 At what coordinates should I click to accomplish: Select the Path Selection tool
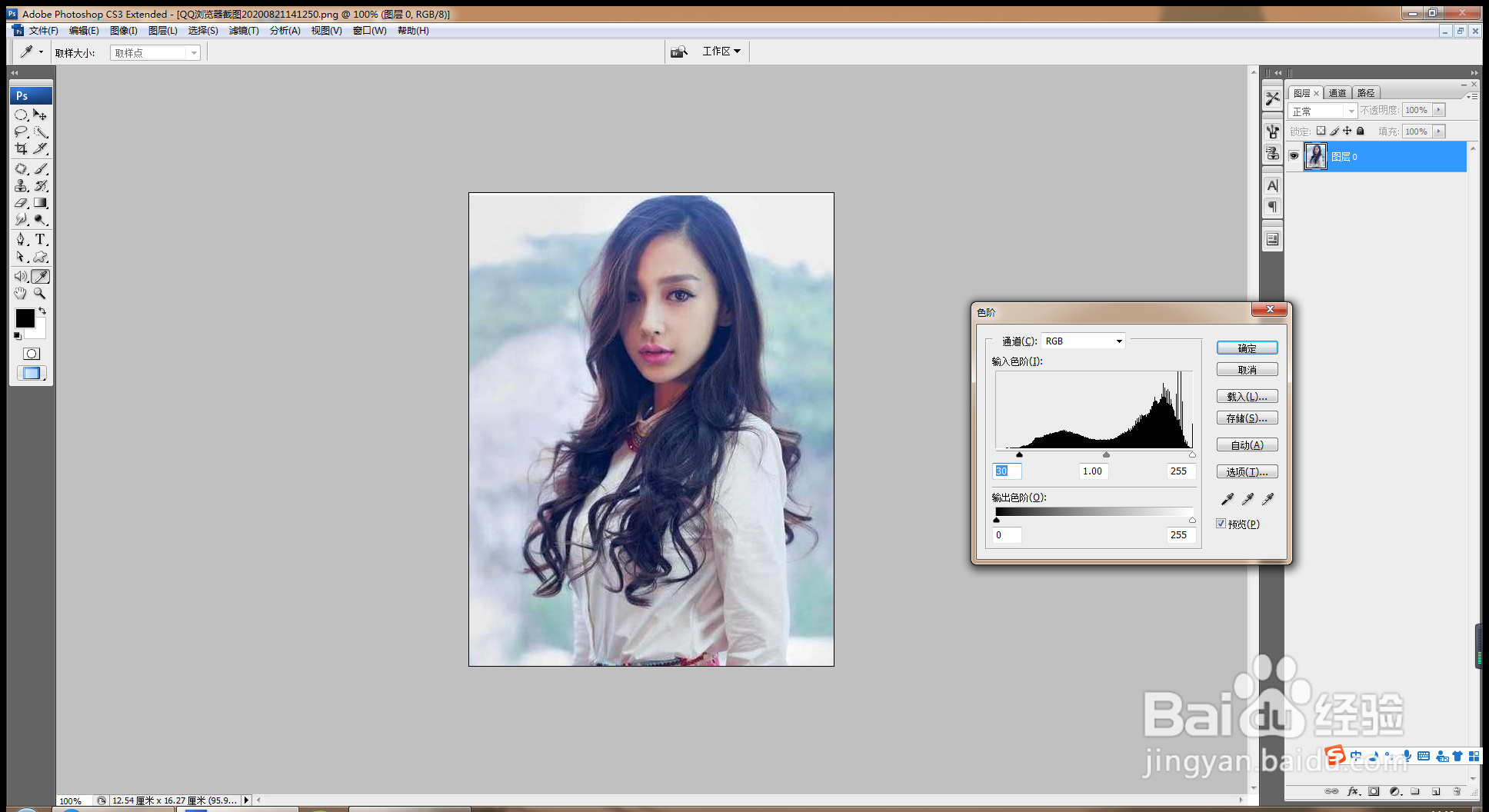[x=21, y=257]
